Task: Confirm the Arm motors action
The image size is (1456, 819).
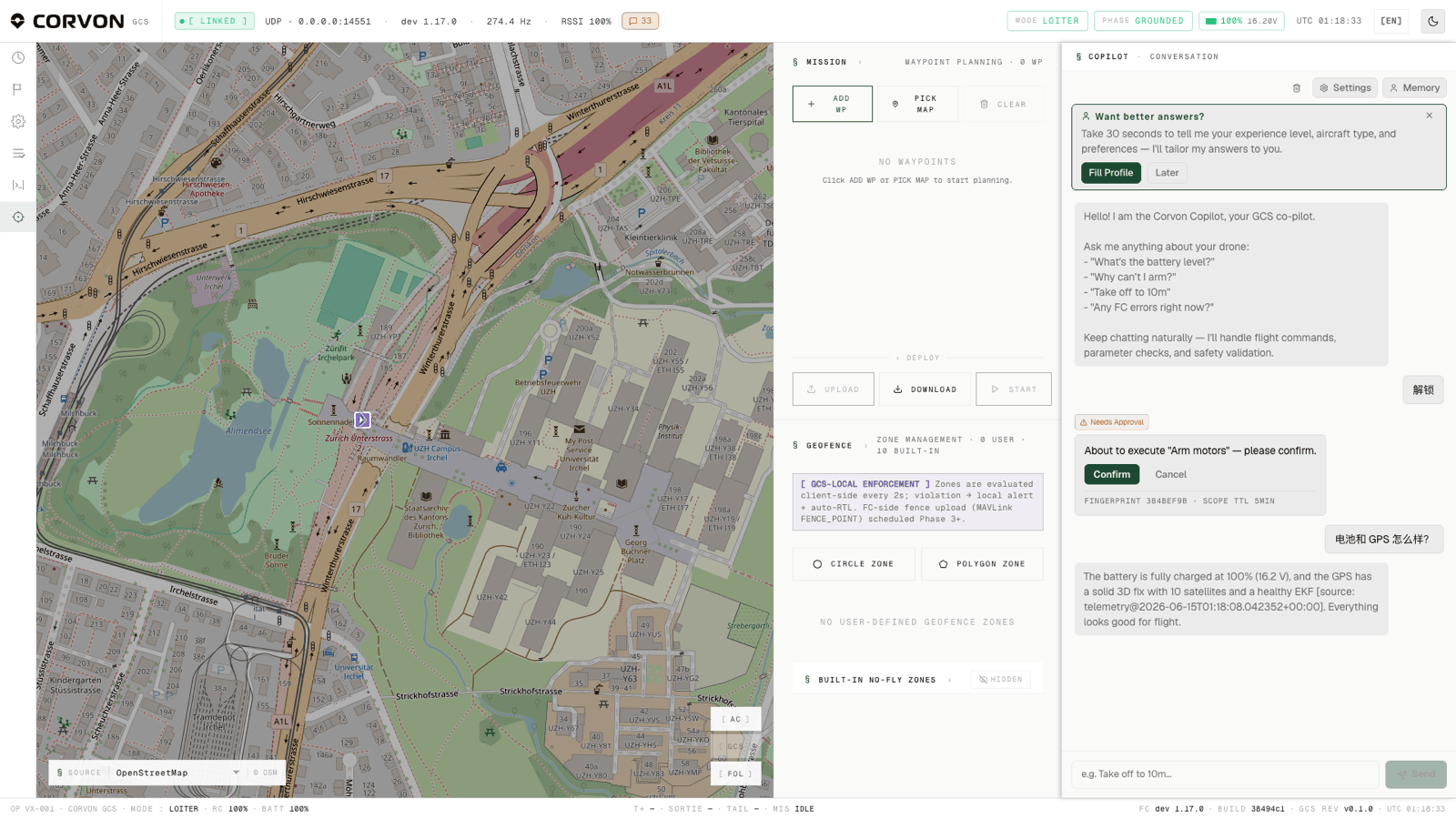Action: point(1111,474)
